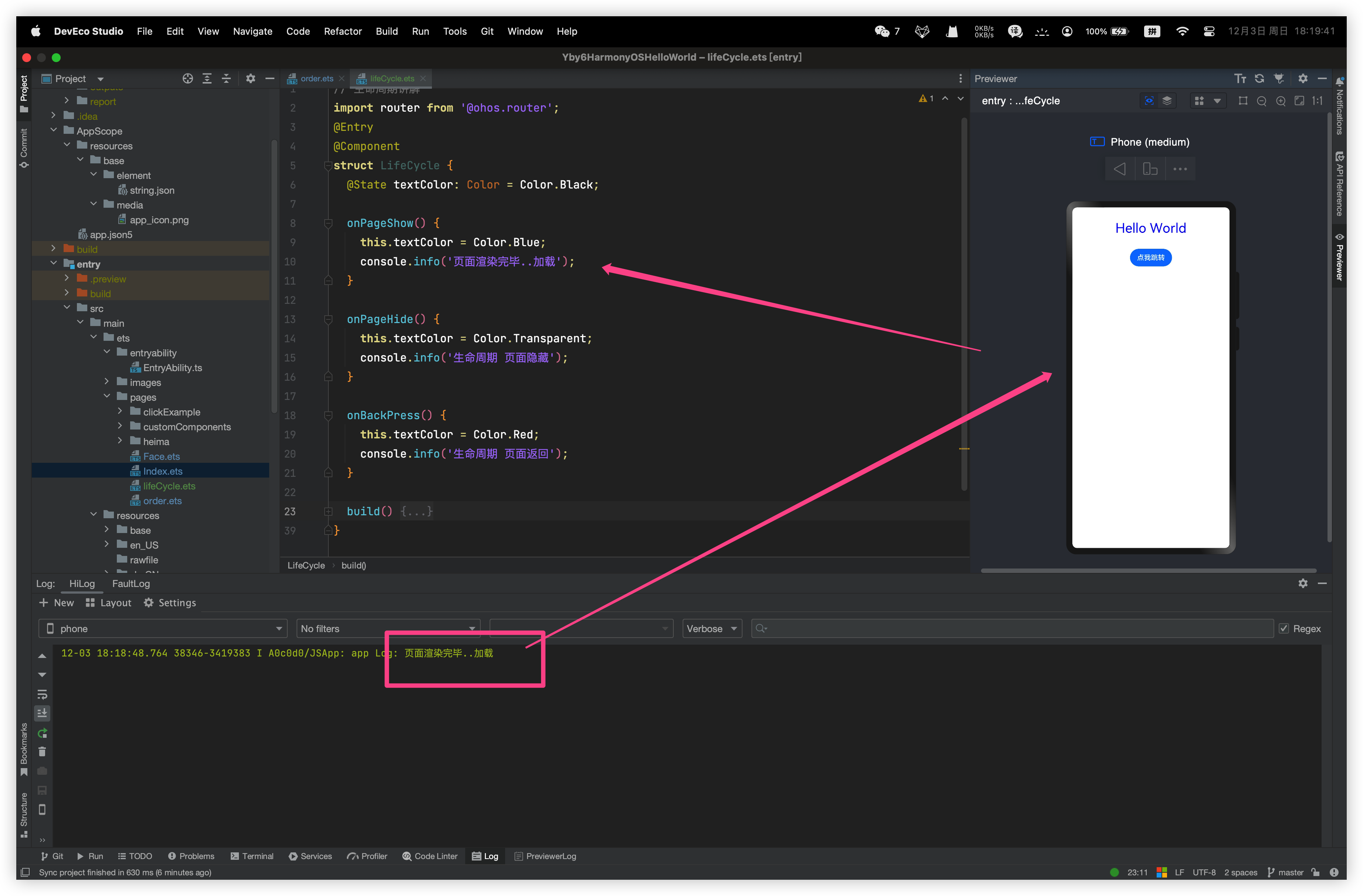Switch to the FaultLog tab
Screen dimensions: 1363x896
click(x=131, y=583)
